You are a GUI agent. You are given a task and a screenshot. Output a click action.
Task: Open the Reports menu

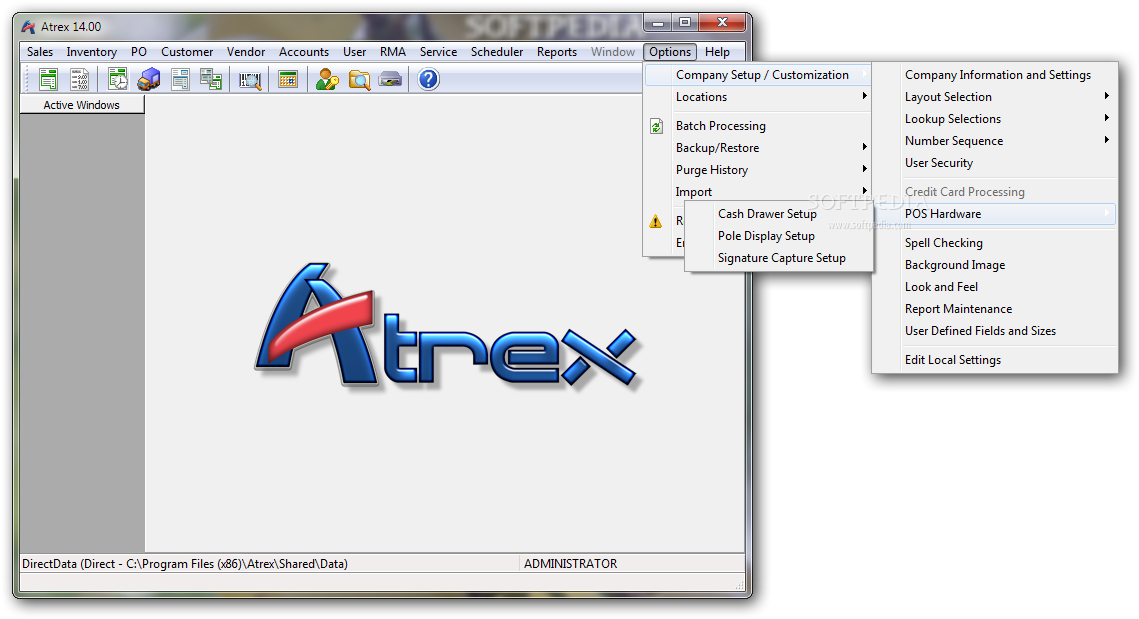point(557,52)
